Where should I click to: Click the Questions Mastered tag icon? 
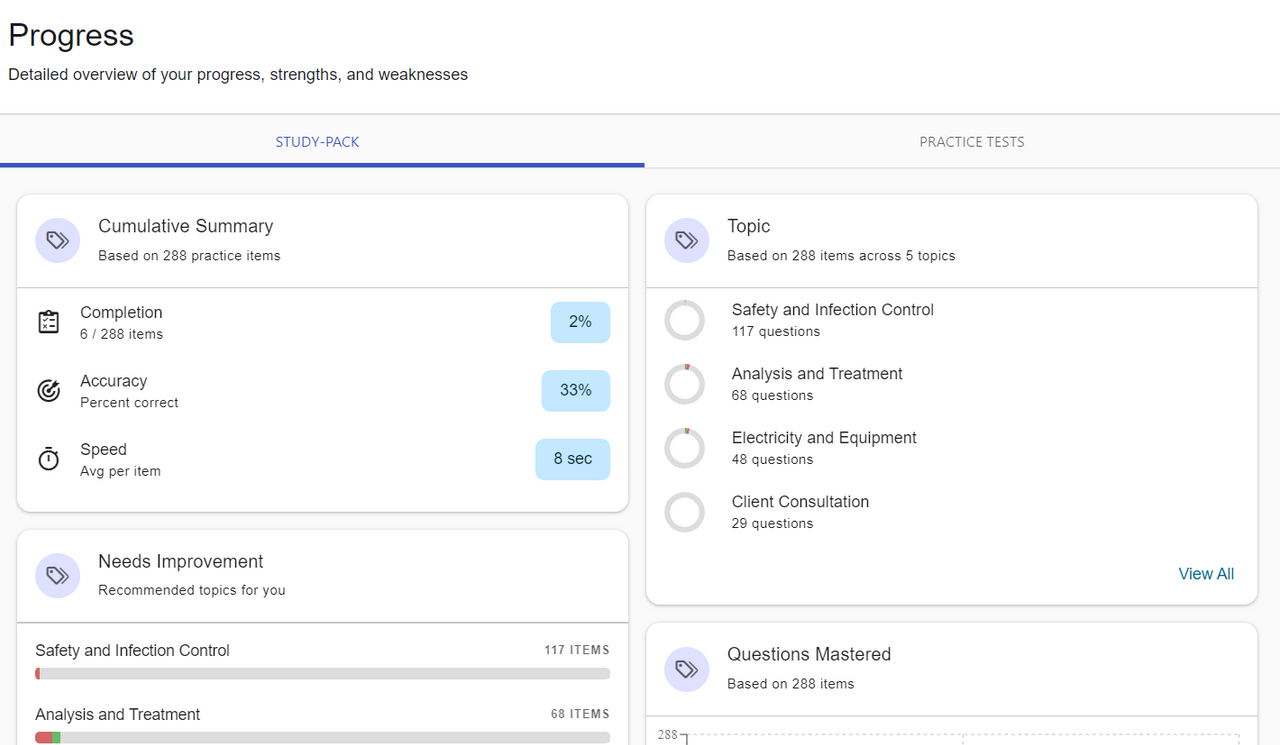(x=687, y=669)
